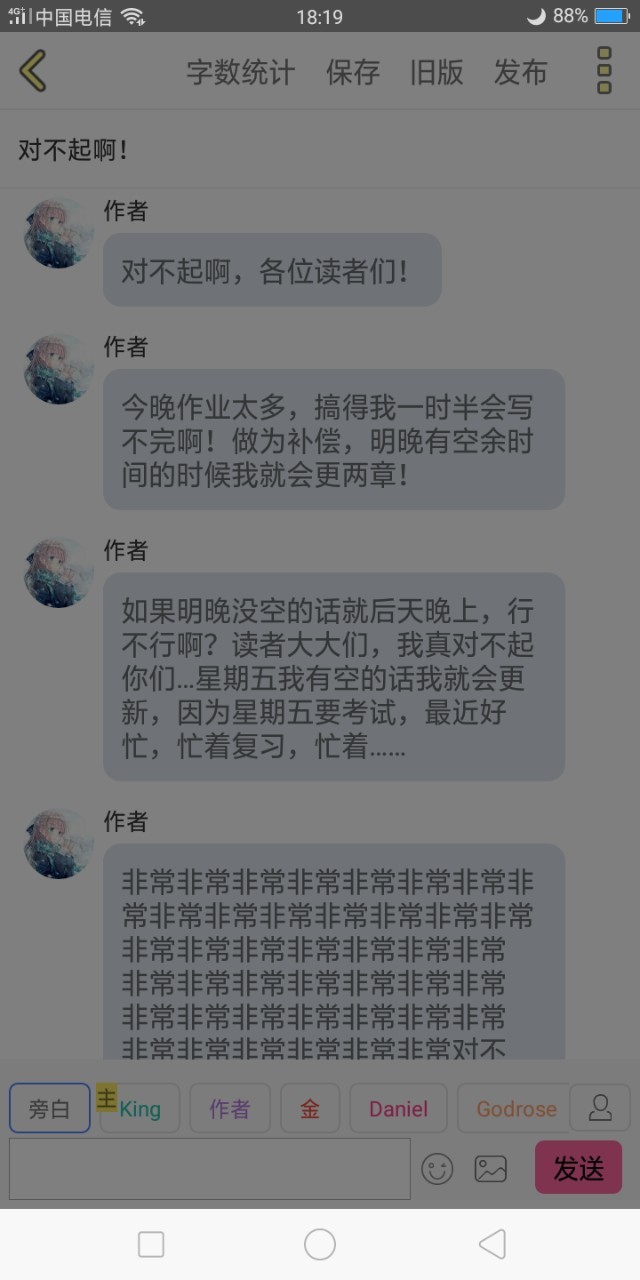
Task: Tap the yellow back arrow icon
Action: point(33,71)
